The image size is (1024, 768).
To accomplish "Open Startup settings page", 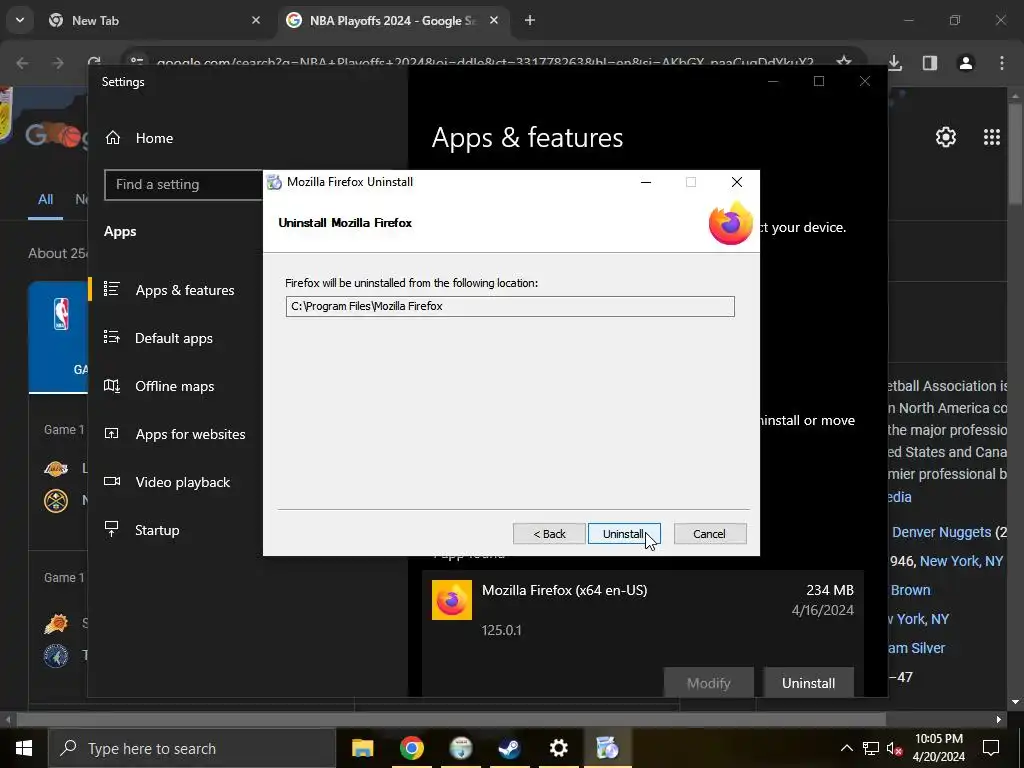I will pyautogui.click(x=157, y=530).
